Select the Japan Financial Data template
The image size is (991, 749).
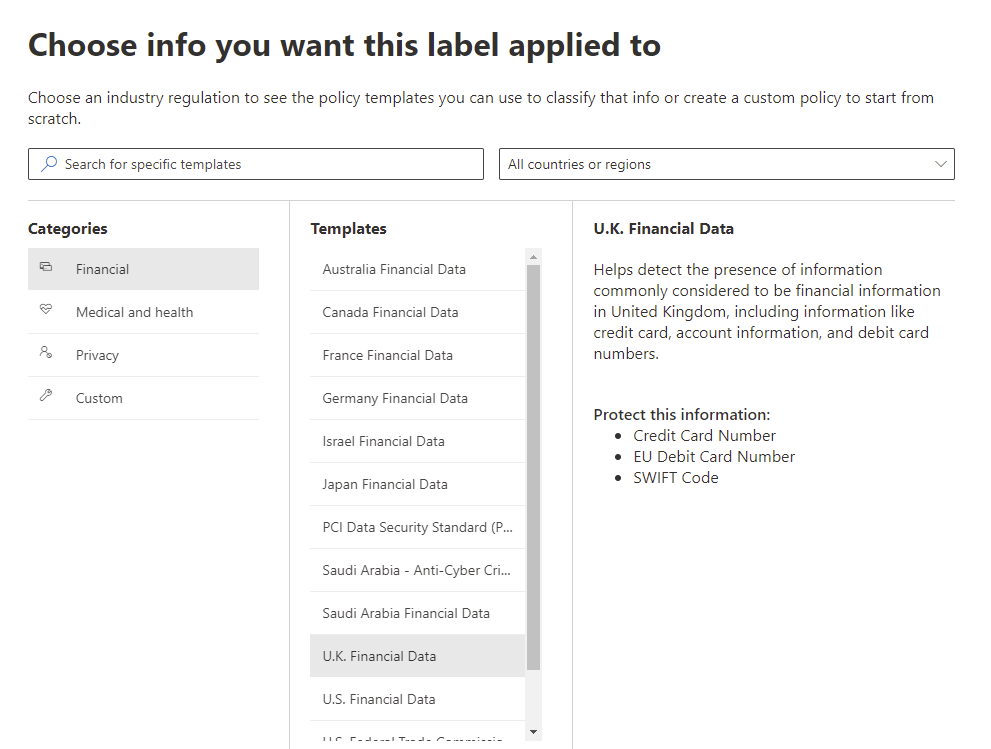click(385, 484)
